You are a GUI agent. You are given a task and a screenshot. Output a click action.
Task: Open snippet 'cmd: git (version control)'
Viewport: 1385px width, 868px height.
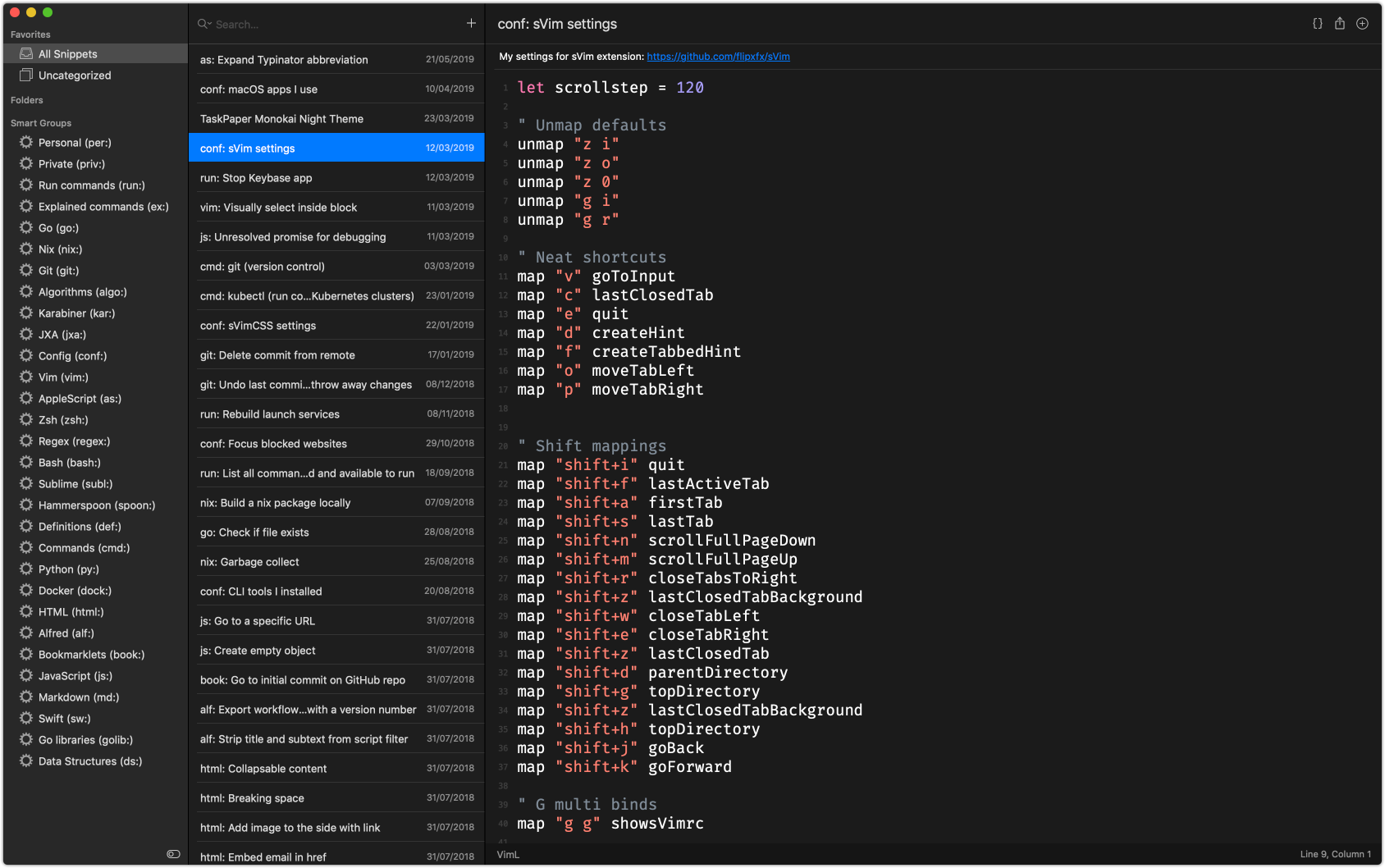coord(336,267)
